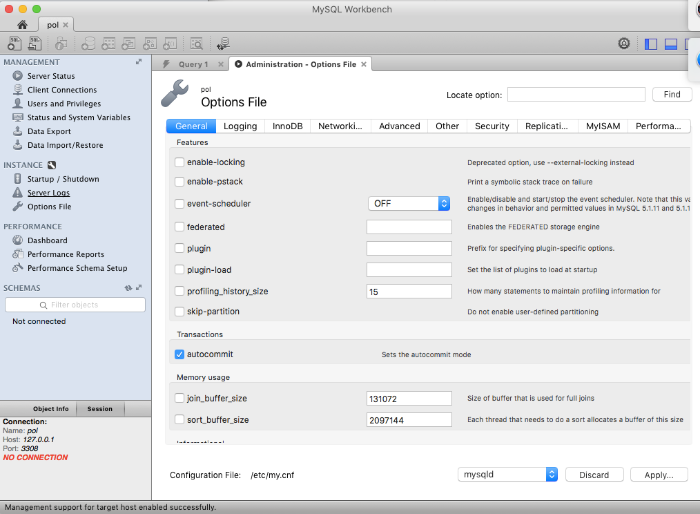Viewport: 700px width, 514px height.
Task: Click the Filter objects search field
Action: pyautogui.click(x=75, y=305)
